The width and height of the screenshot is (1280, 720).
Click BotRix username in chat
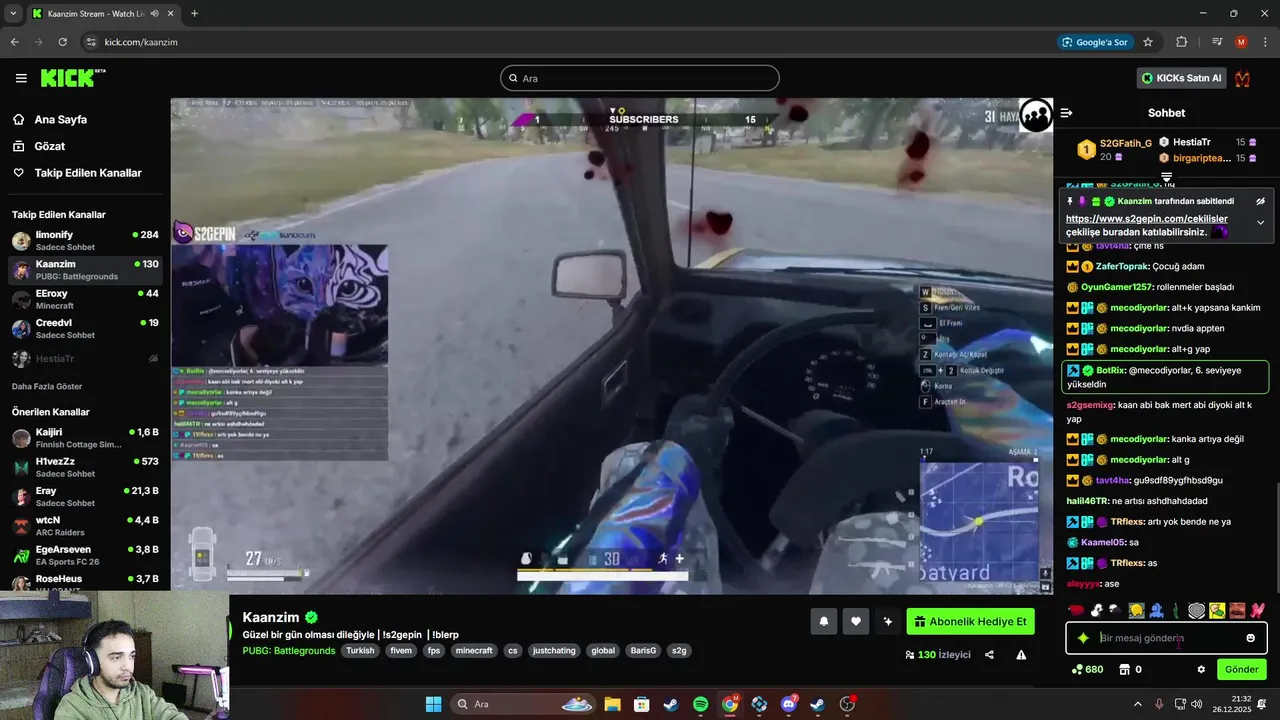tap(1111, 370)
